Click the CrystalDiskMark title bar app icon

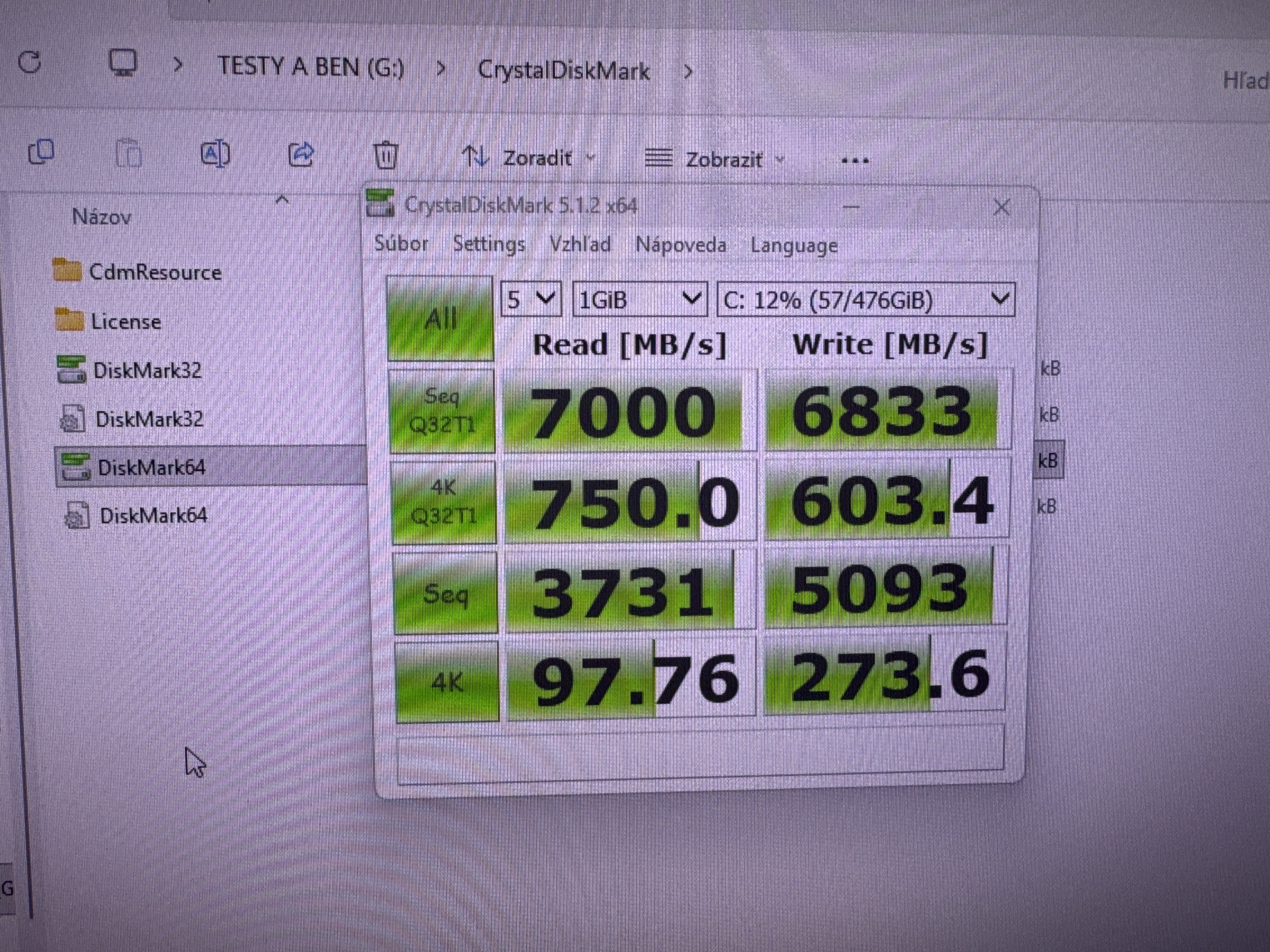380,204
